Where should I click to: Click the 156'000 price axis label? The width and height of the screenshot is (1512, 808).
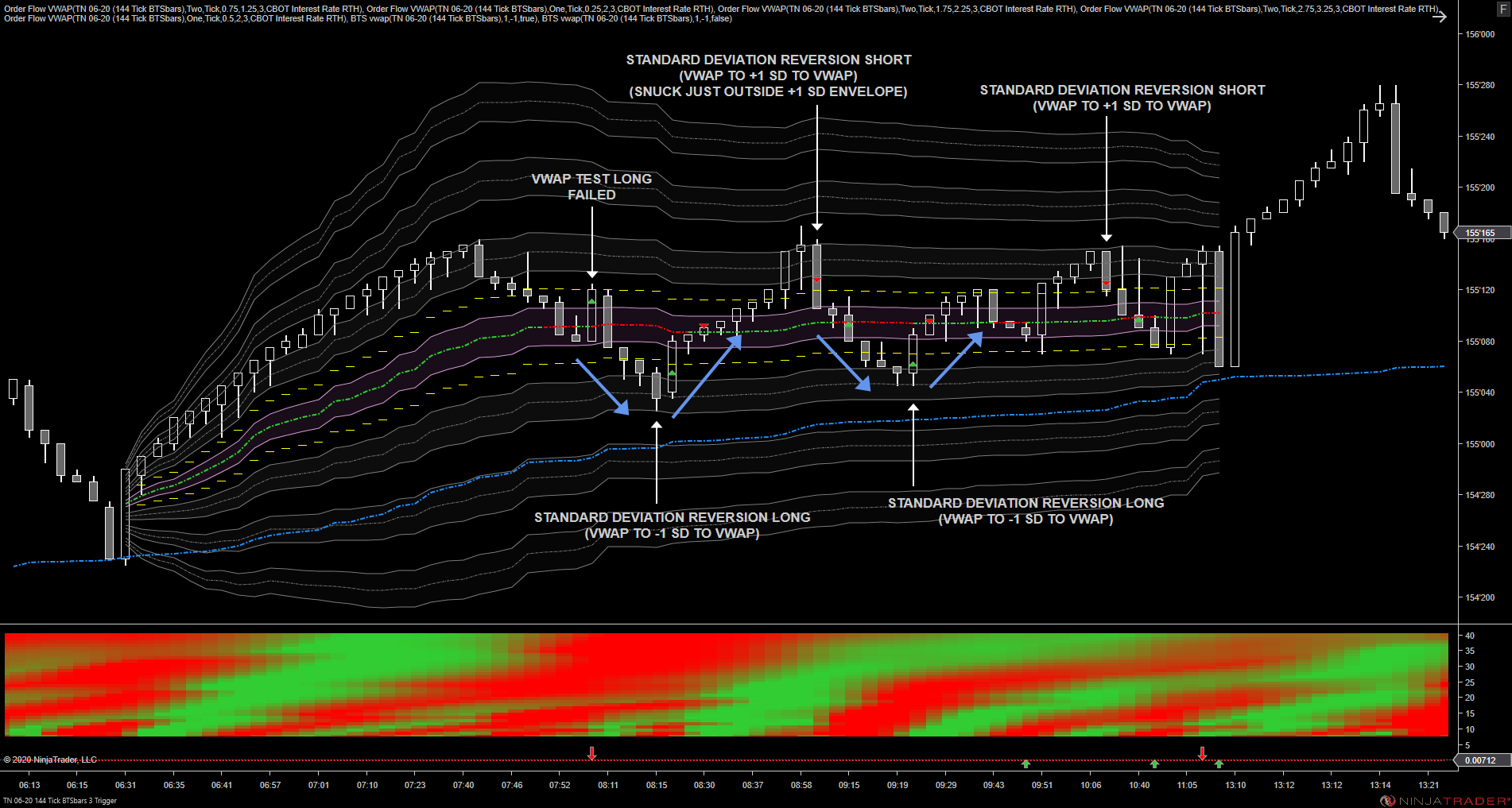click(1479, 34)
